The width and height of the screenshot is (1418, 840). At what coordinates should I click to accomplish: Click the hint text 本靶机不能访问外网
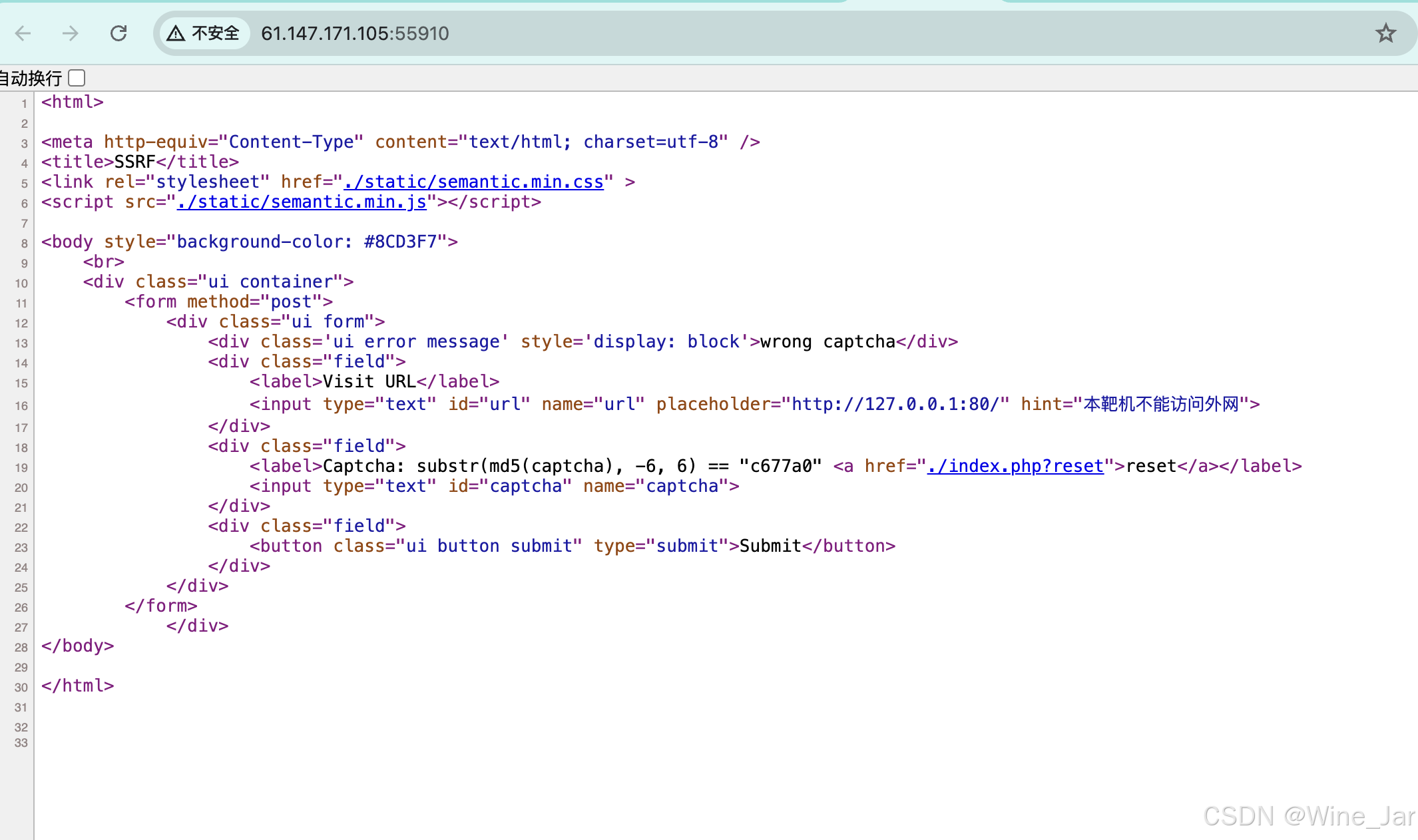coord(1161,404)
